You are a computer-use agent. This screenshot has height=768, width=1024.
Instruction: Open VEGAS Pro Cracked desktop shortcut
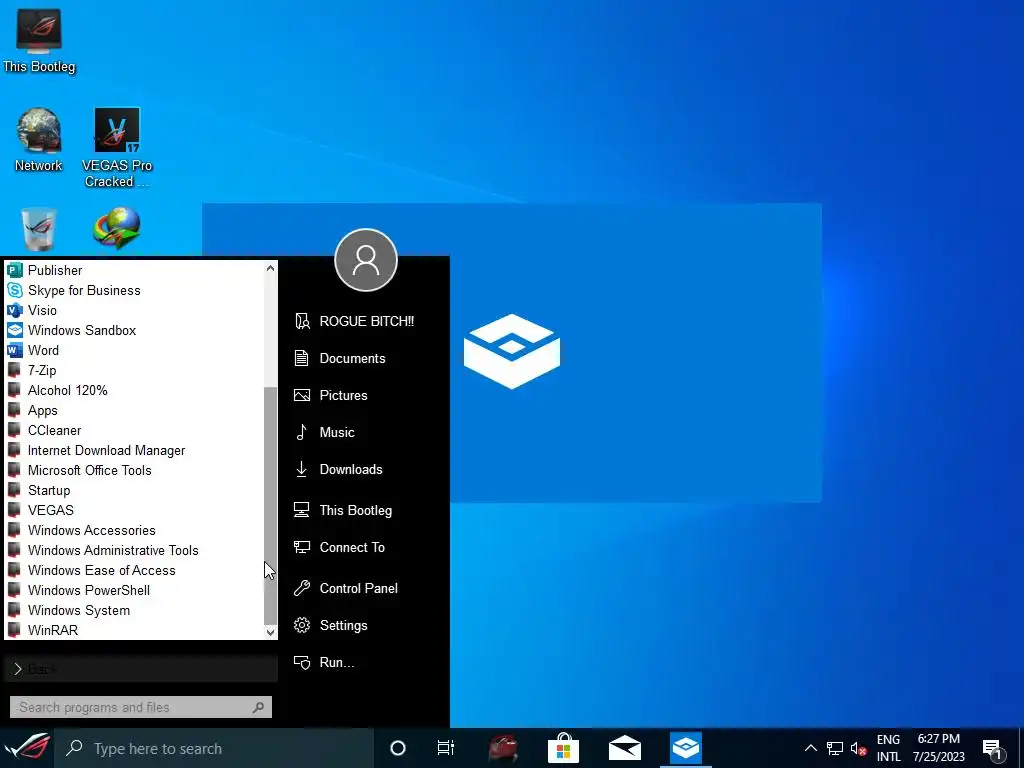pos(117,148)
